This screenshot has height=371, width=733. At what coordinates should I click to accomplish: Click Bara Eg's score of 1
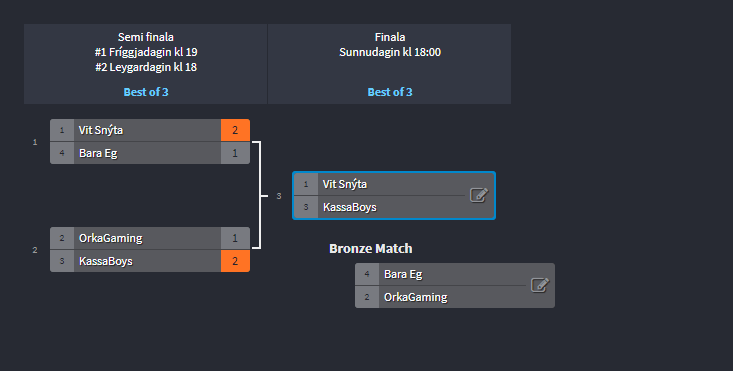235,153
